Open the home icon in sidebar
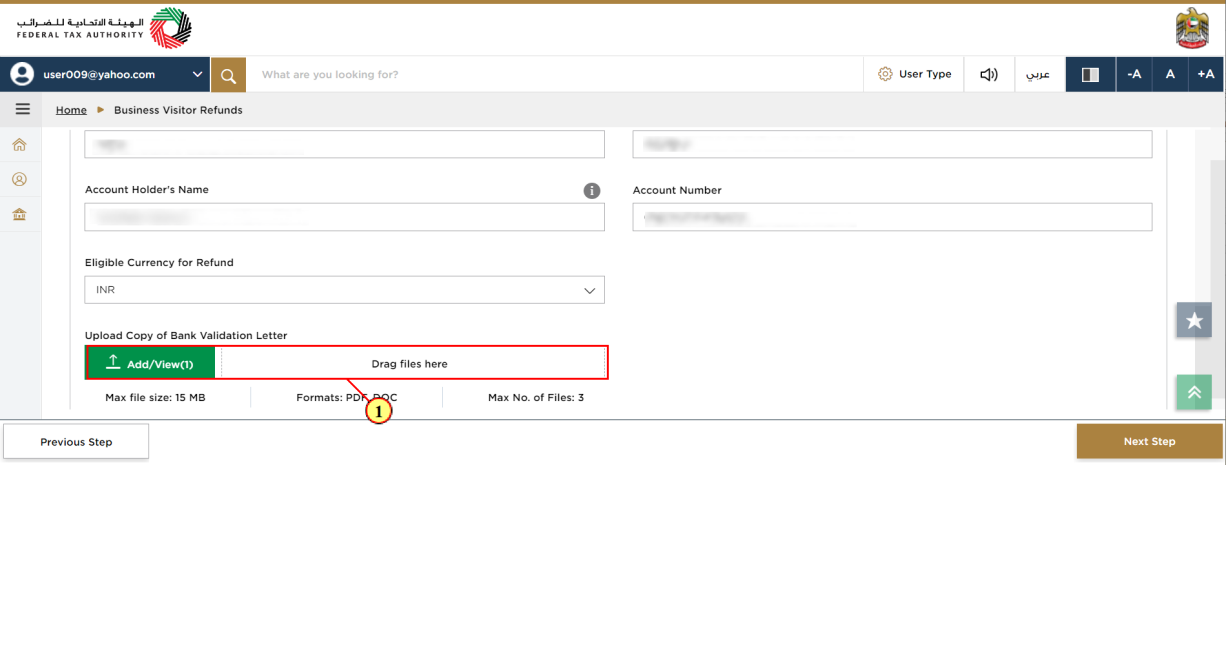The image size is (1226, 648). pos(19,145)
